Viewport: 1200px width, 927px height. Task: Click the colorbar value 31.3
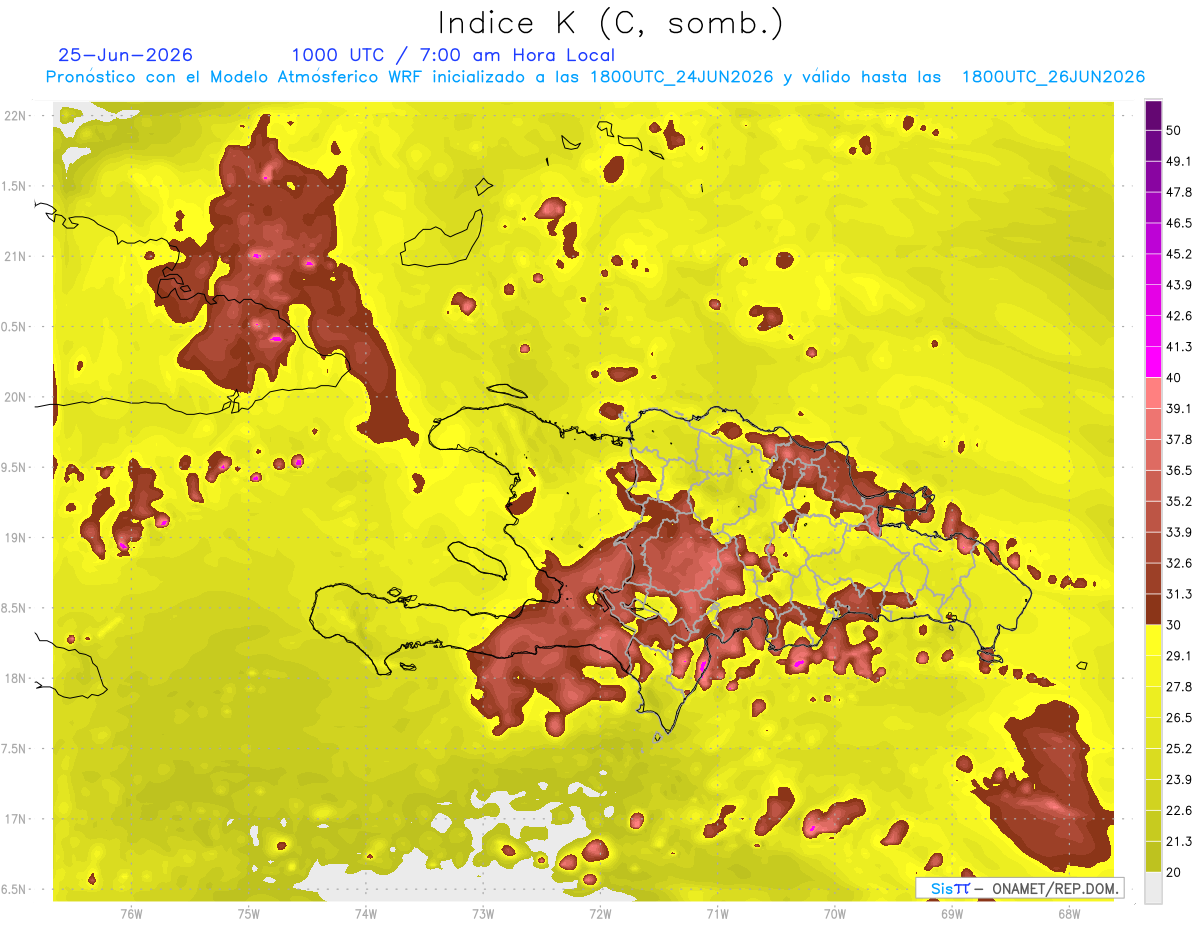(x=1179, y=594)
